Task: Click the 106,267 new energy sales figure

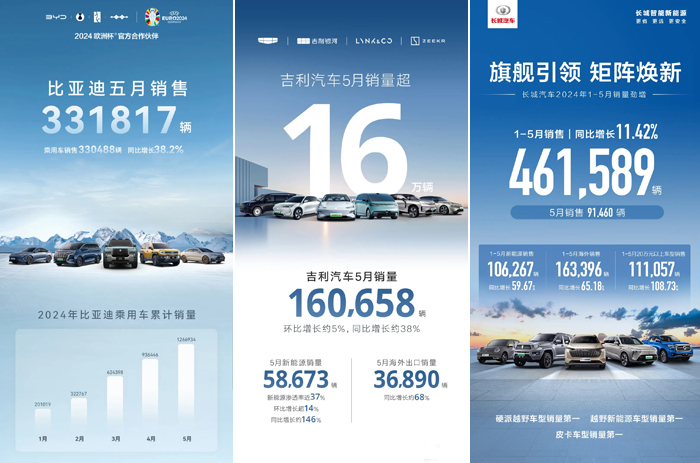Action: (x=511, y=270)
